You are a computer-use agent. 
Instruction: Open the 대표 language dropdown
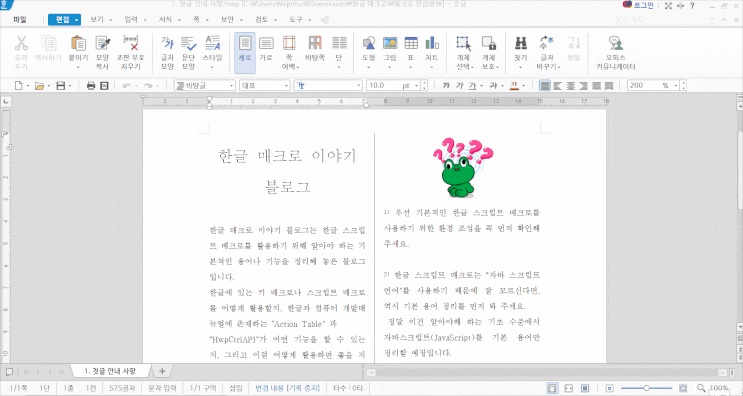click(x=264, y=86)
